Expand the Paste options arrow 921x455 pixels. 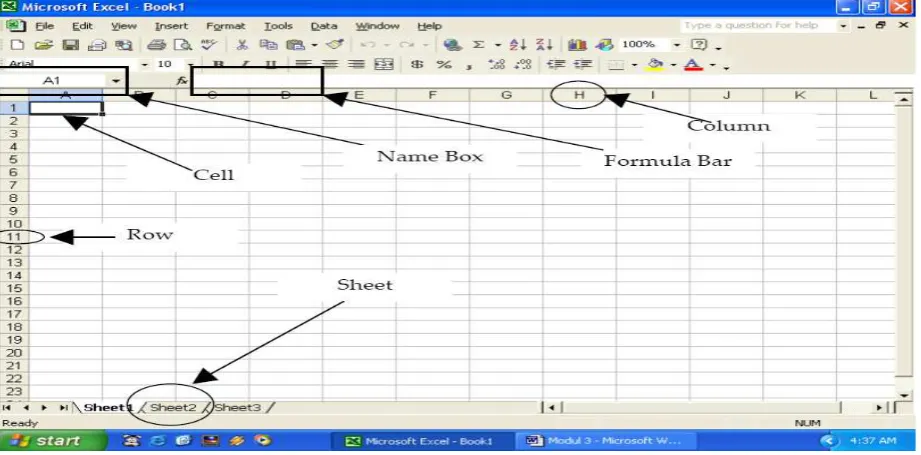tap(314, 45)
